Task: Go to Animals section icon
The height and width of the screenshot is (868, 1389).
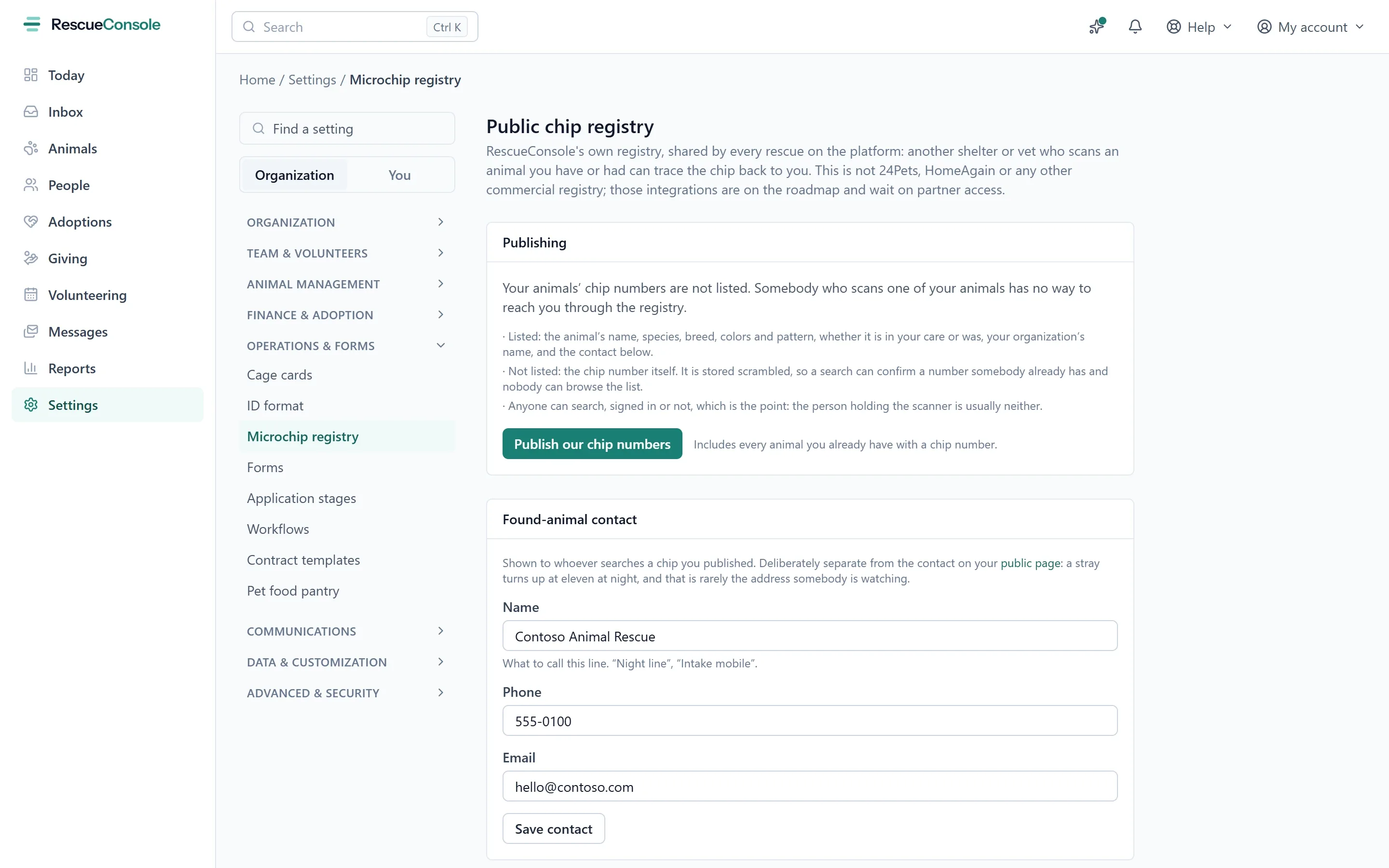Action: pyautogui.click(x=31, y=149)
